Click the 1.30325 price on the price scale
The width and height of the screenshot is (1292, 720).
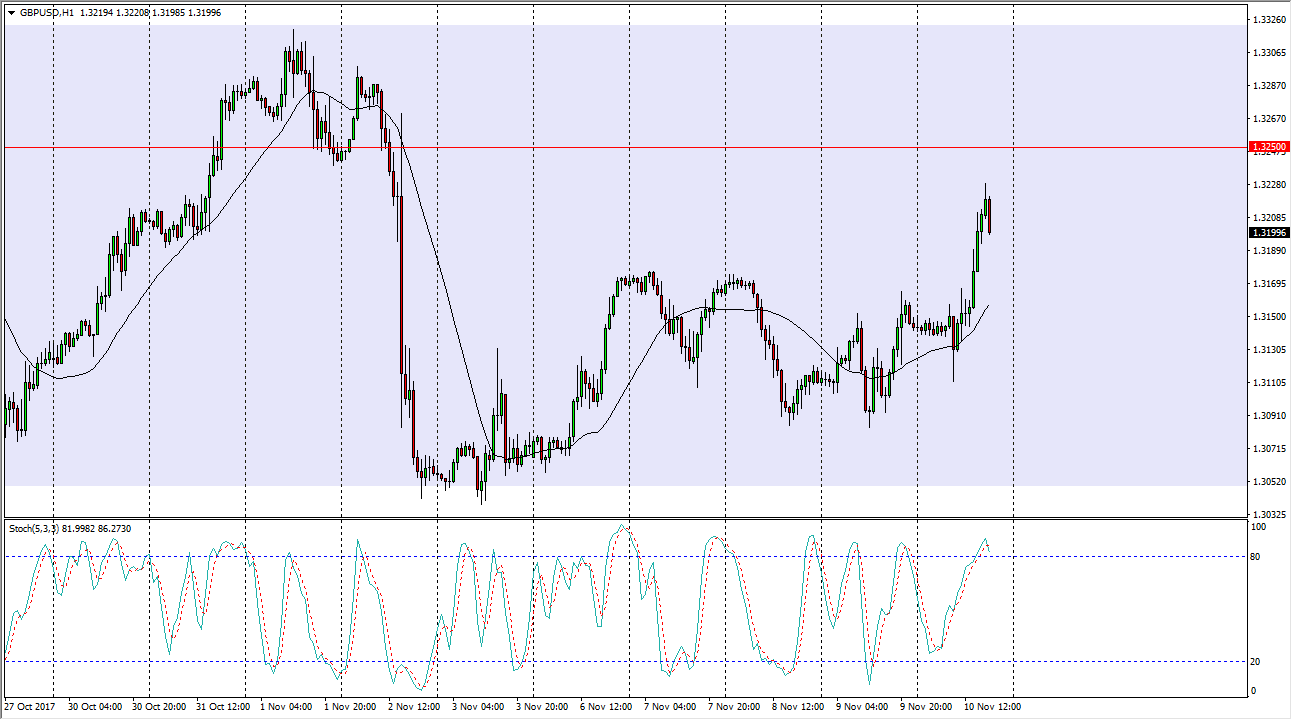[1269, 514]
